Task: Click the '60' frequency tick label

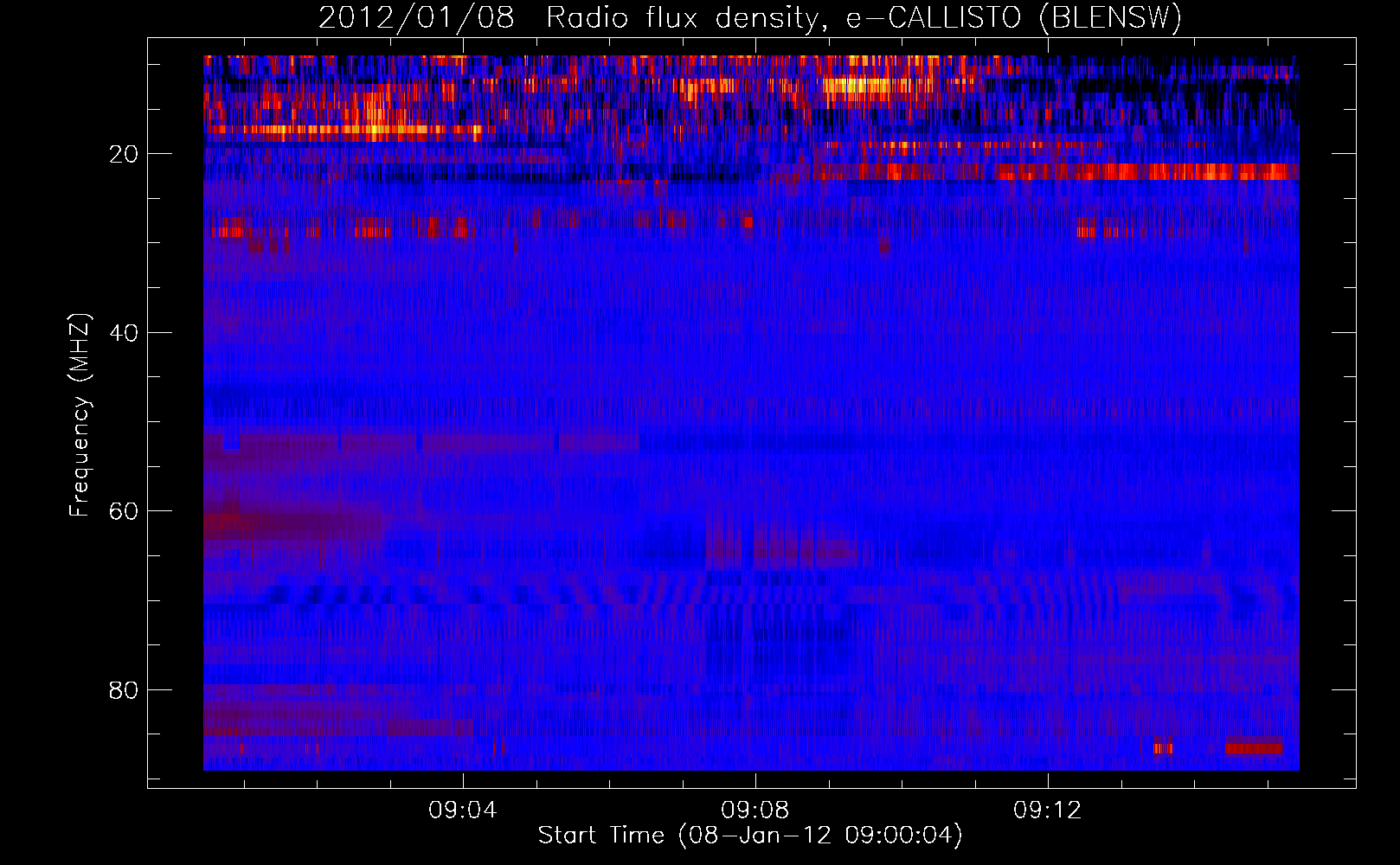Action: point(124,511)
